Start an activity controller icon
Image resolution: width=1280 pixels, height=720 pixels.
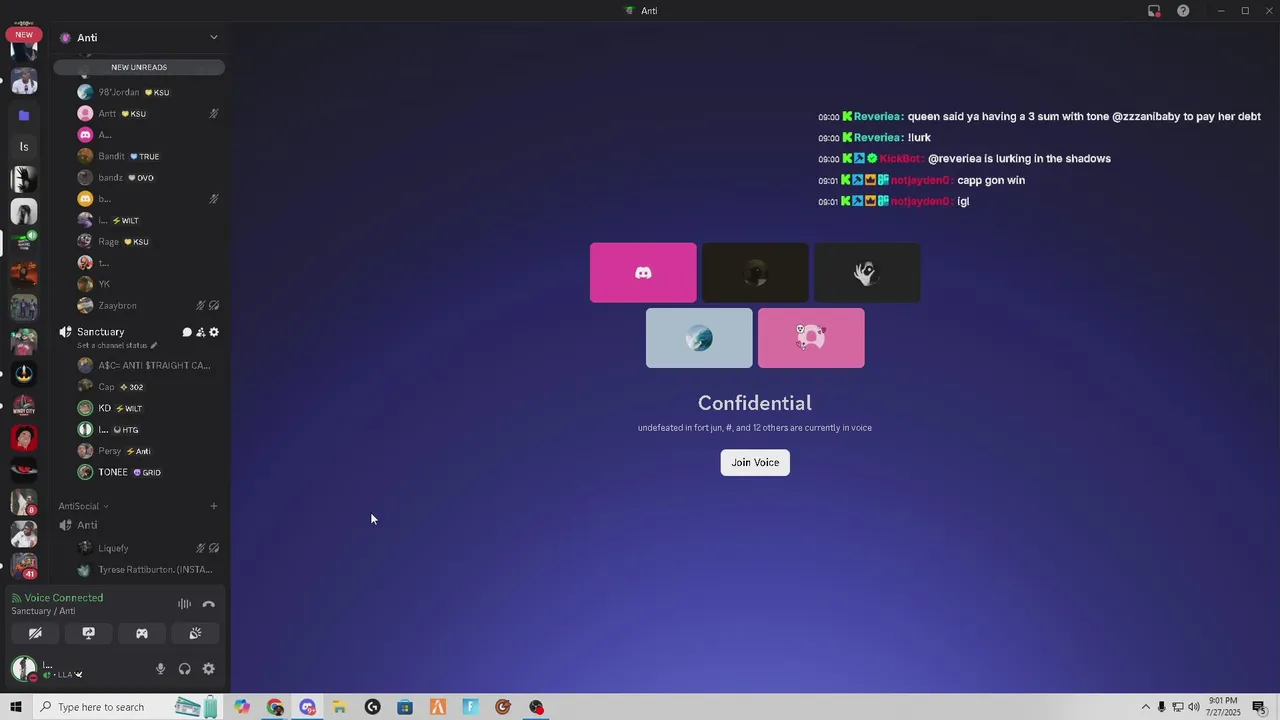(142, 633)
